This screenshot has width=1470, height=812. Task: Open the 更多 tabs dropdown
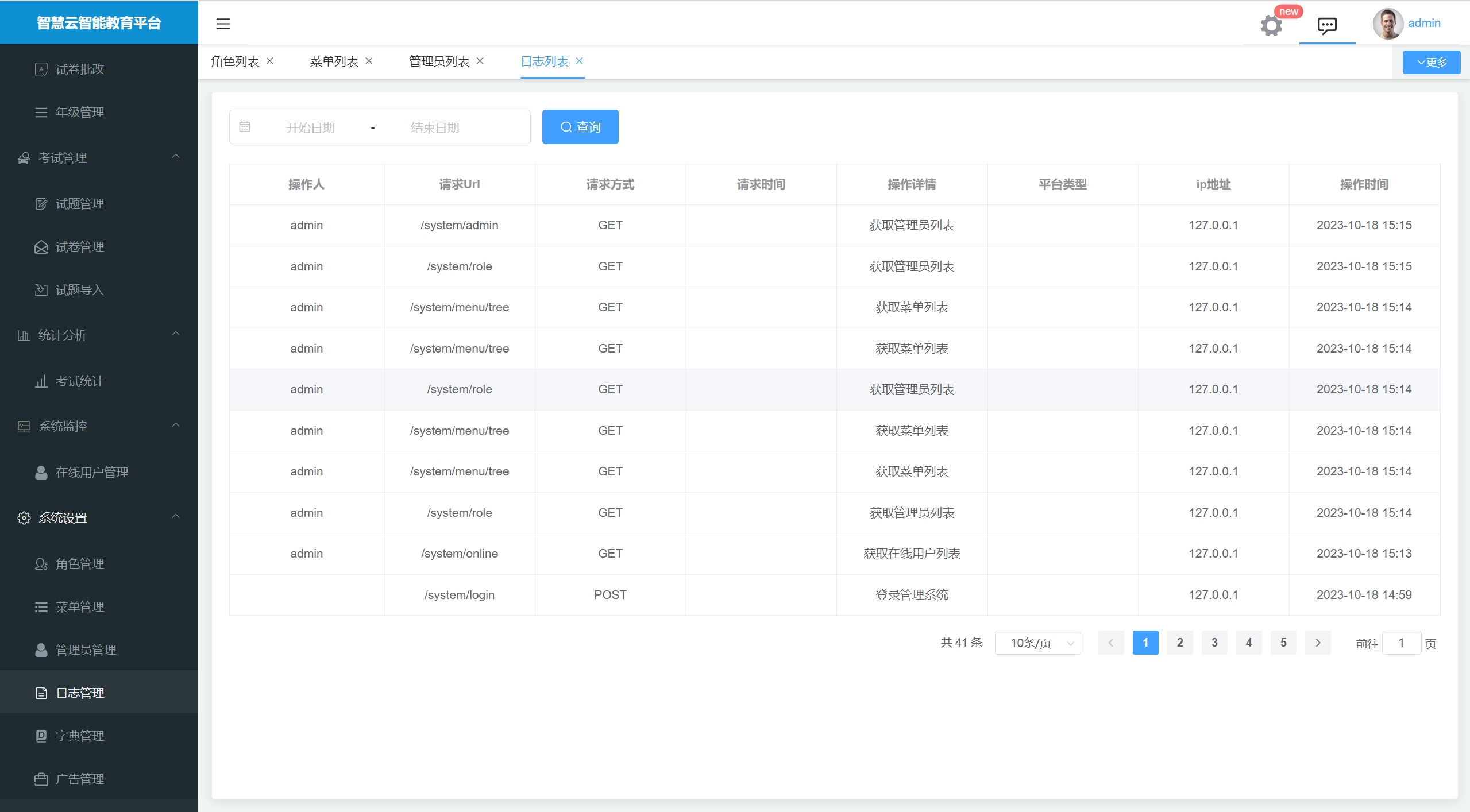[1431, 63]
